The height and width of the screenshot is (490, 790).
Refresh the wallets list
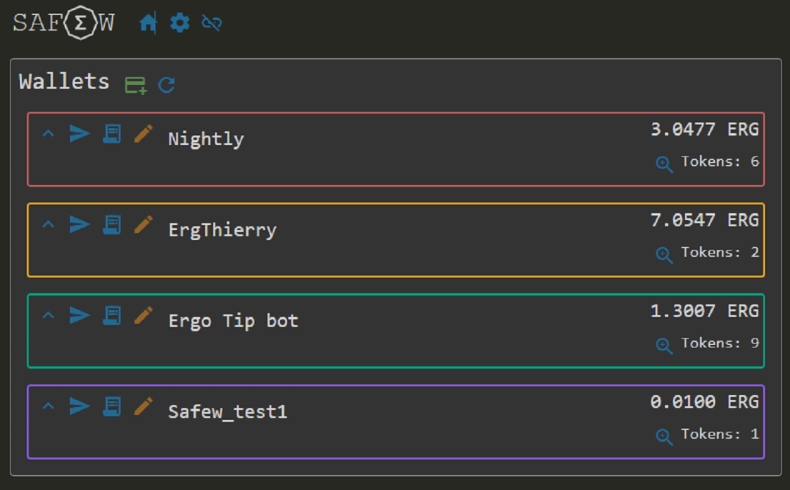click(x=167, y=85)
